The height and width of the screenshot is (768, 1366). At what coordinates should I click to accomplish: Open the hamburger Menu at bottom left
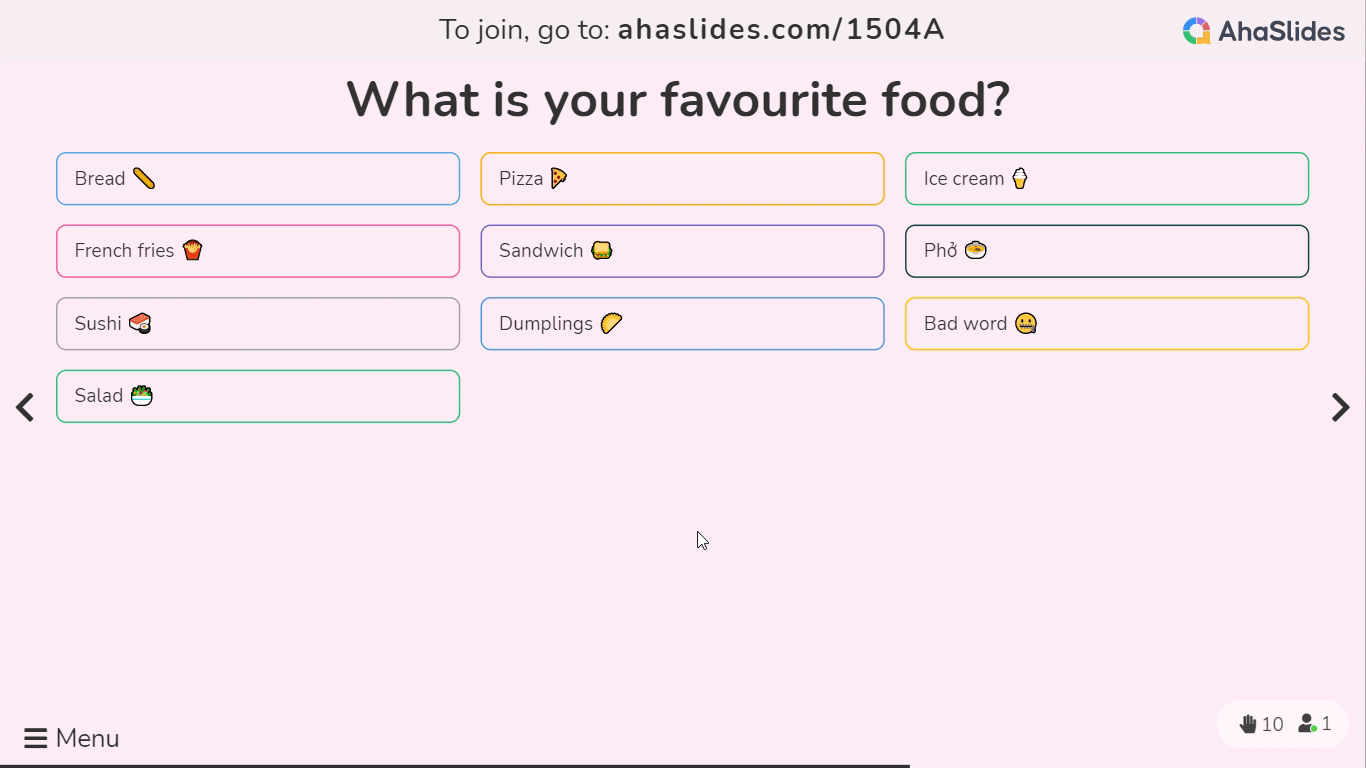pyautogui.click(x=72, y=738)
